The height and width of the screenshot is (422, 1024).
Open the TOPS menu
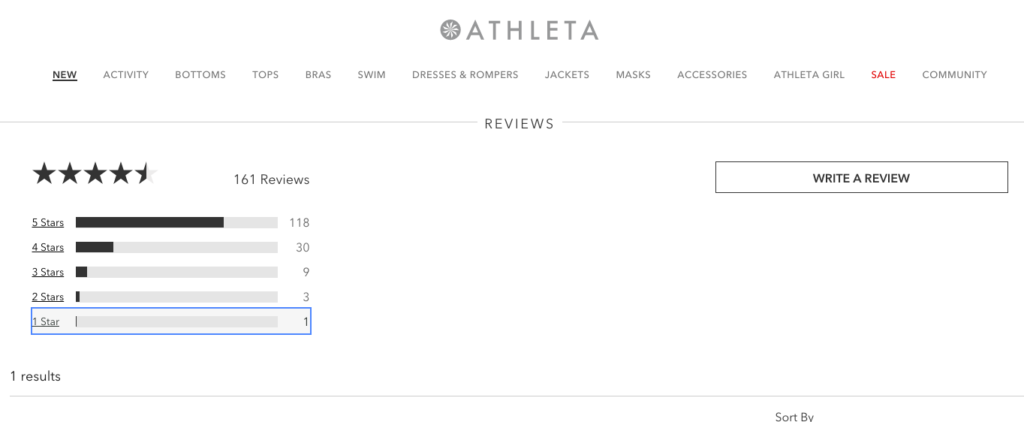[x=265, y=75]
